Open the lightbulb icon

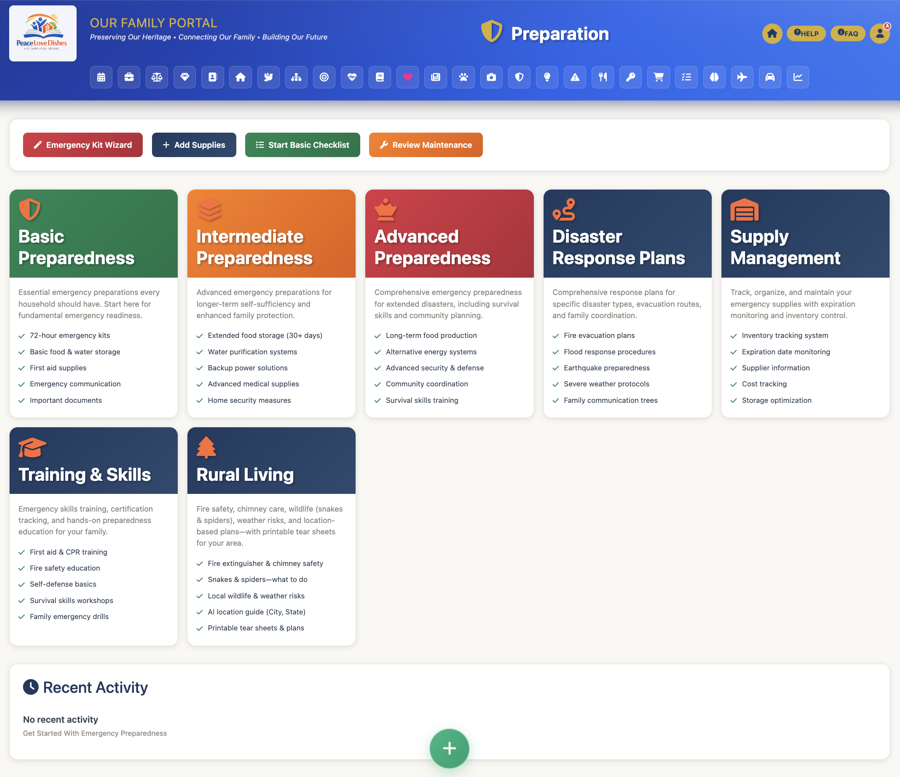[547, 77]
